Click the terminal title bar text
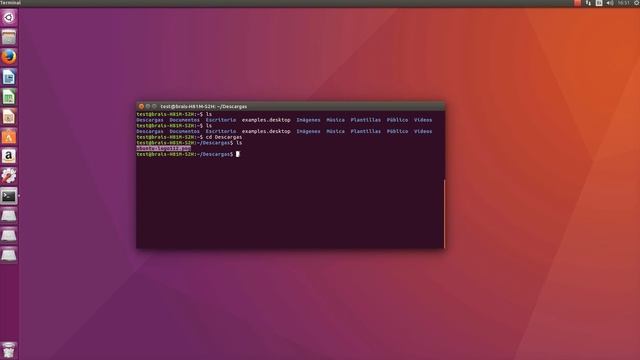 (x=204, y=107)
